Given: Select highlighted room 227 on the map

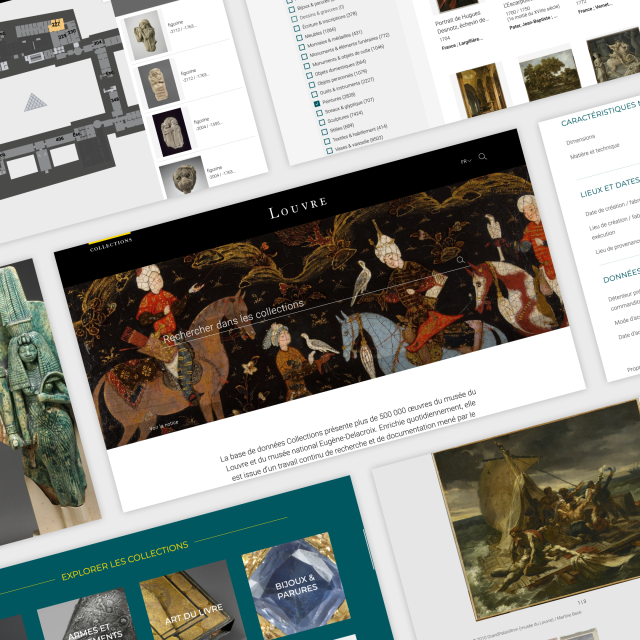Looking at the screenshot, I should coord(56,25).
